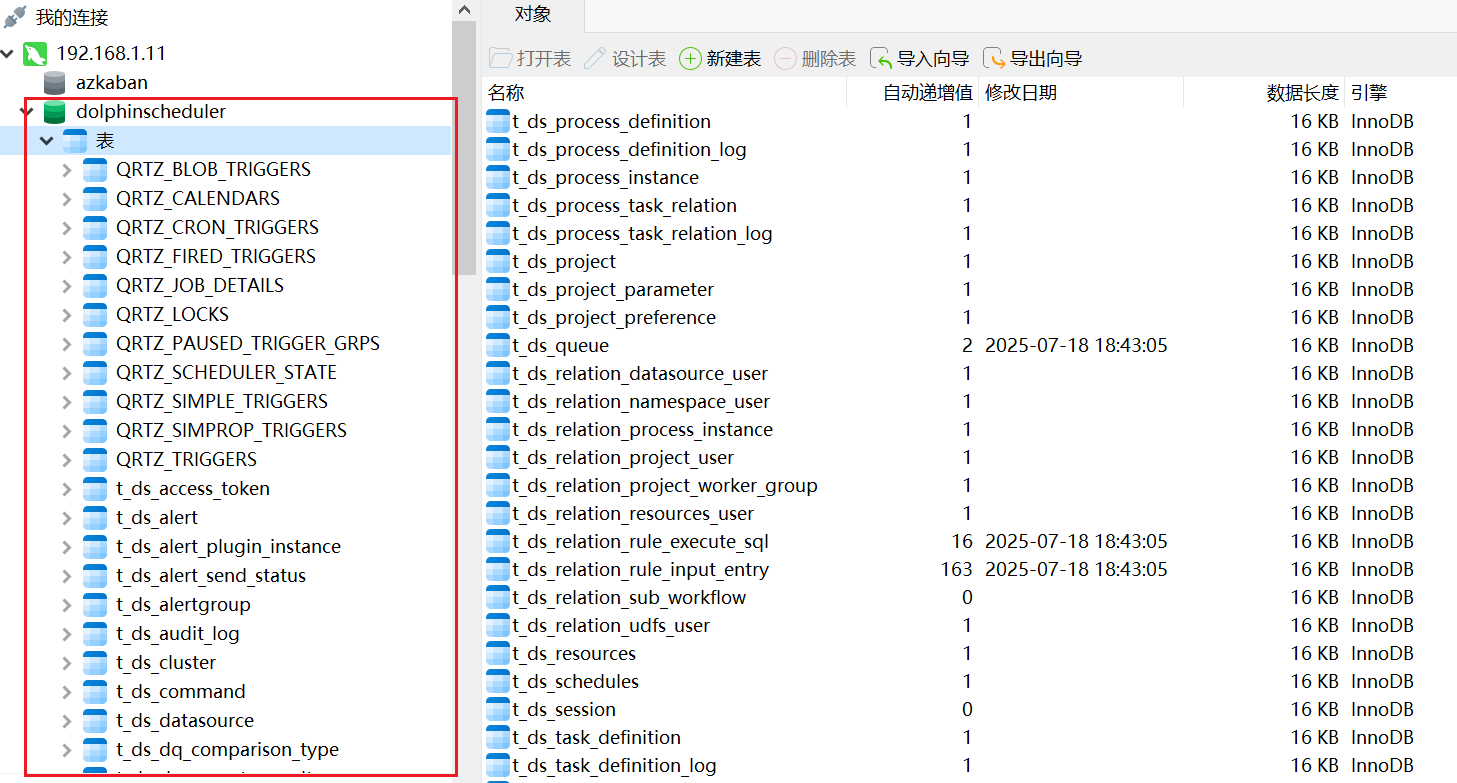Click the 删除表 button

click(x=815, y=59)
